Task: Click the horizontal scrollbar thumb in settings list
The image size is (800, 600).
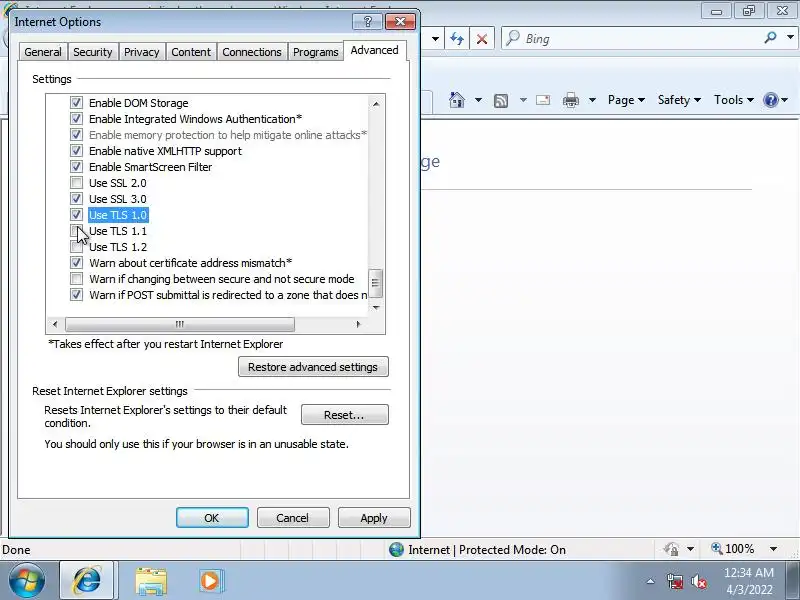Action: tap(180, 324)
